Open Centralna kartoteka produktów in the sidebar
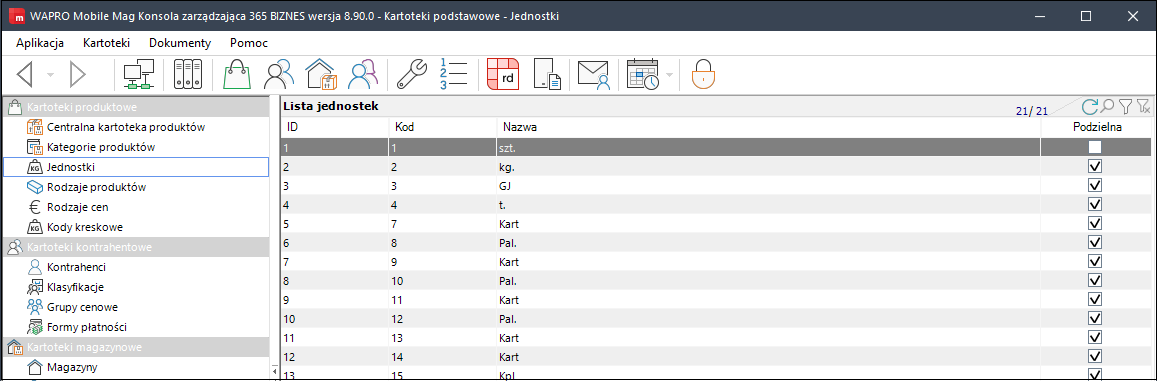 tap(126, 127)
